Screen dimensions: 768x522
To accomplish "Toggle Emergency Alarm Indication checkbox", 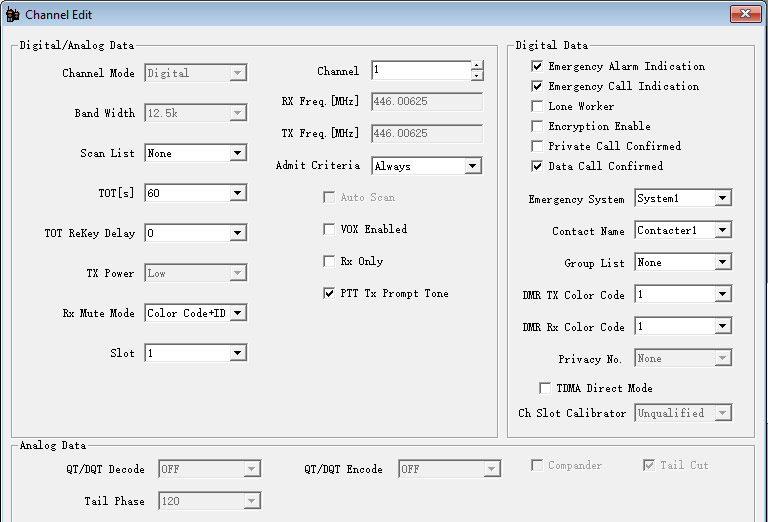I will click(x=537, y=67).
